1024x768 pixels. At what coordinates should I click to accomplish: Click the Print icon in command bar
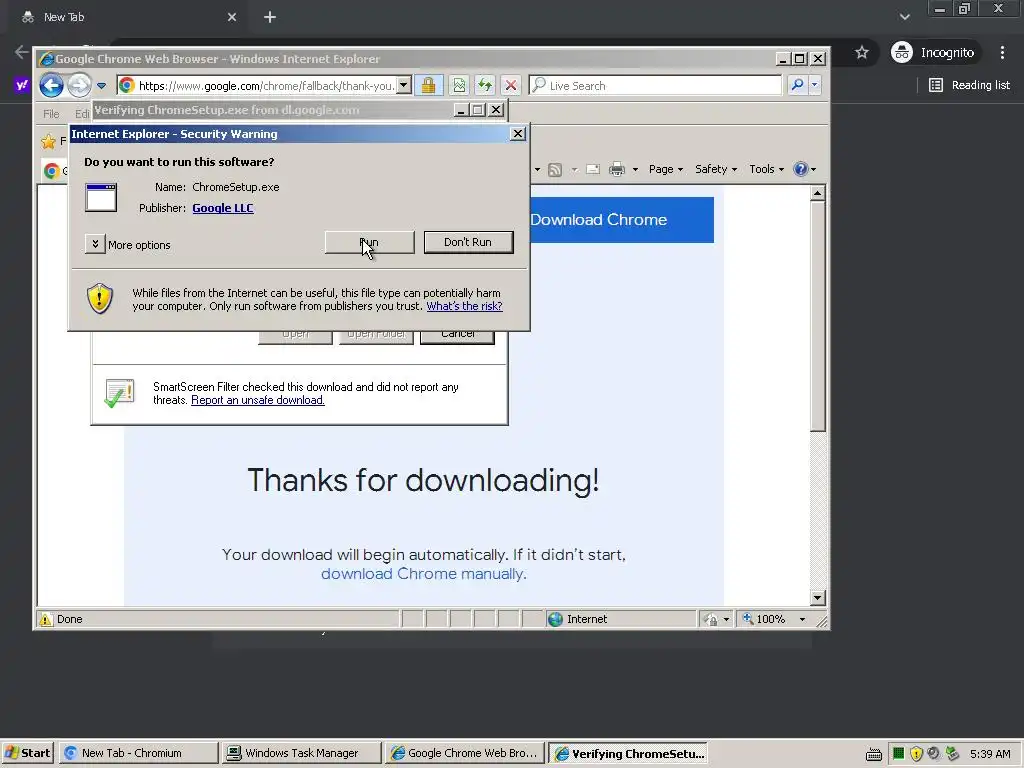pos(617,170)
